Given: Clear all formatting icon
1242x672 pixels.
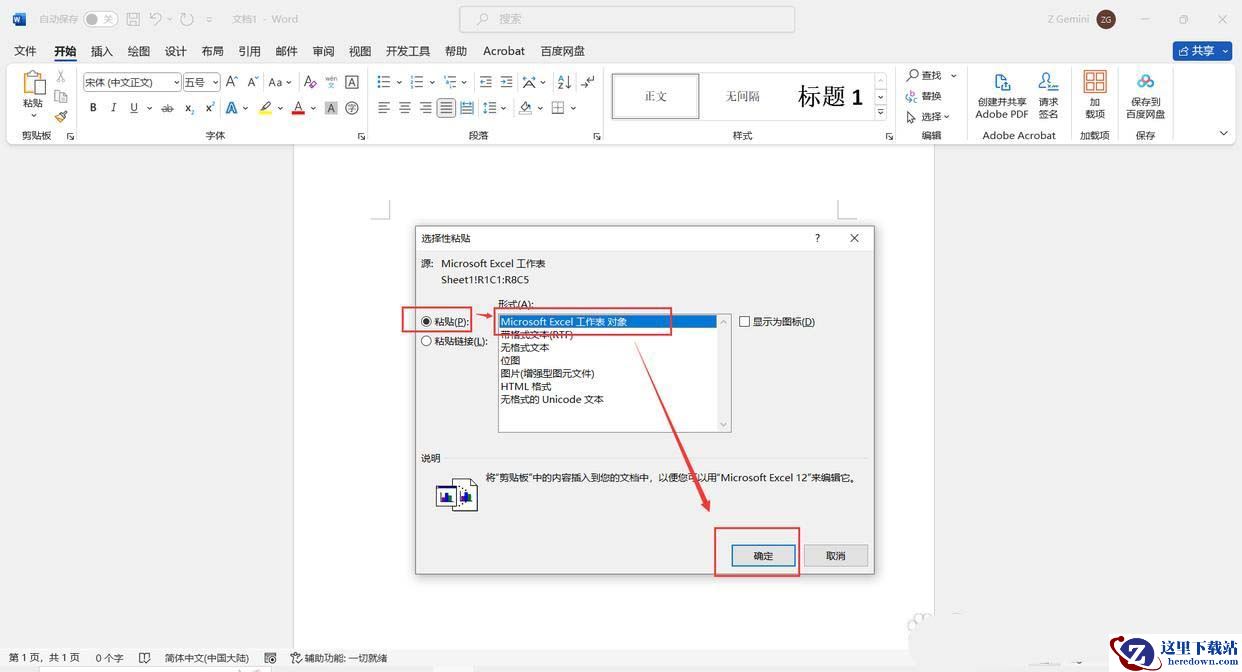Looking at the screenshot, I should (x=310, y=82).
